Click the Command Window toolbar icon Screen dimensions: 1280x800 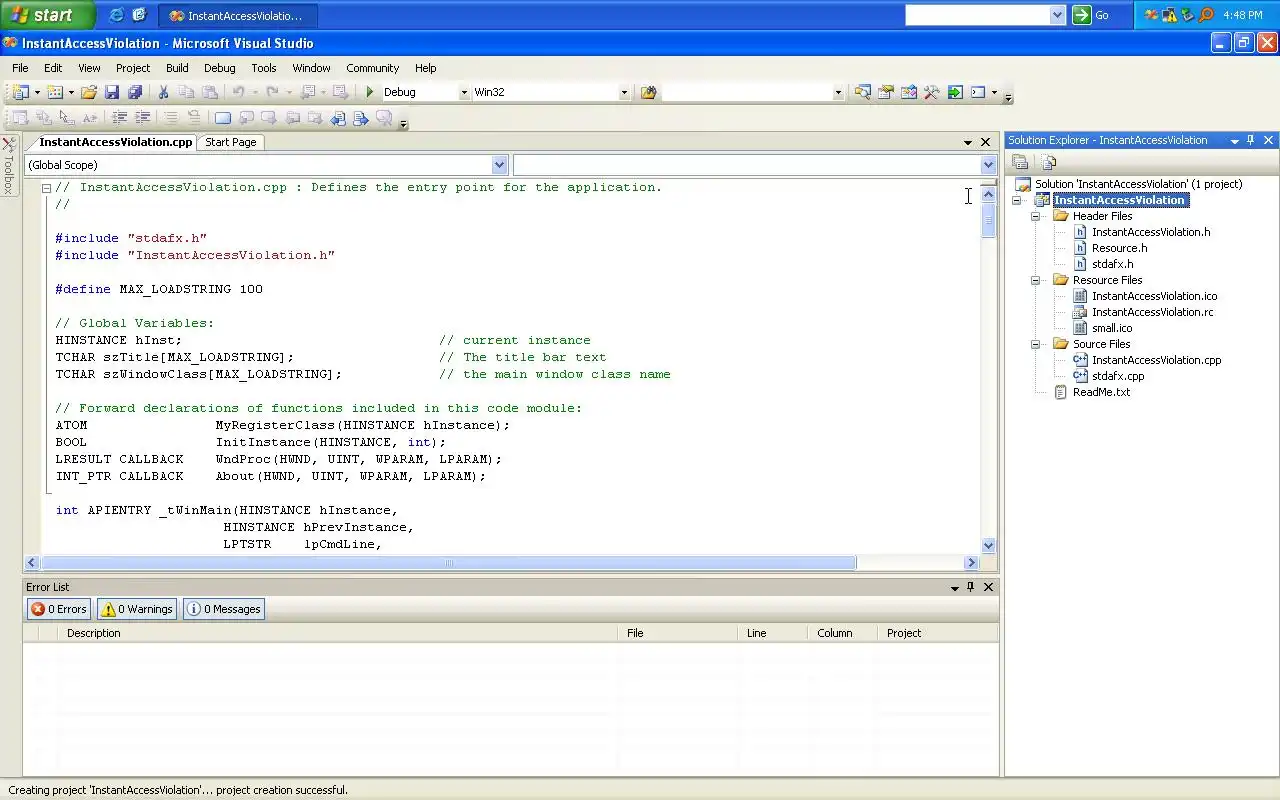click(978, 92)
